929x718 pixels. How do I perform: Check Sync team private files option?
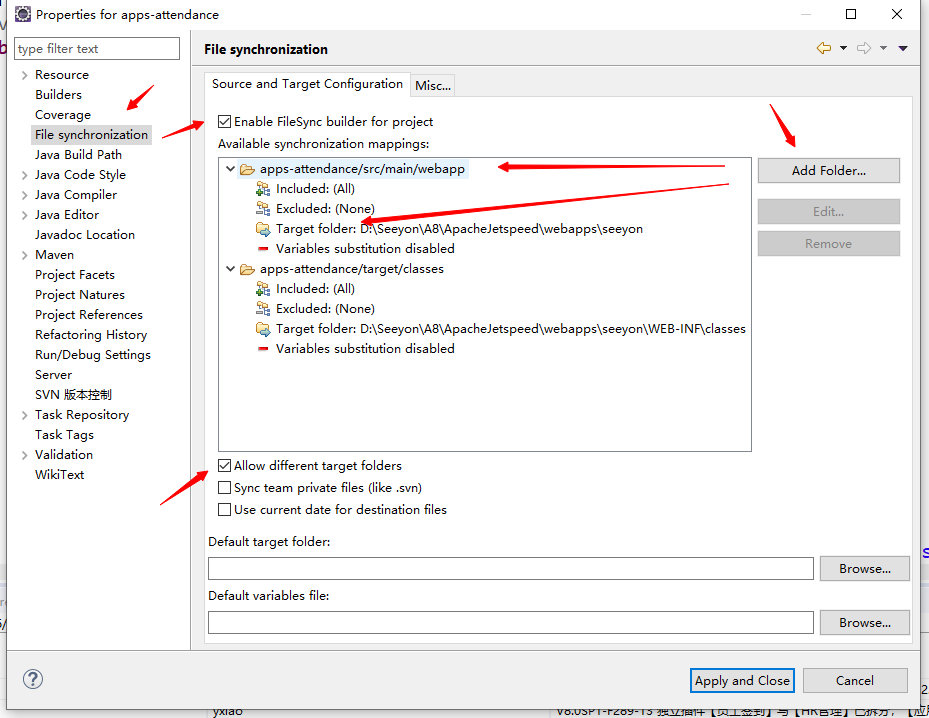pyautogui.click(x=224, y=488)
